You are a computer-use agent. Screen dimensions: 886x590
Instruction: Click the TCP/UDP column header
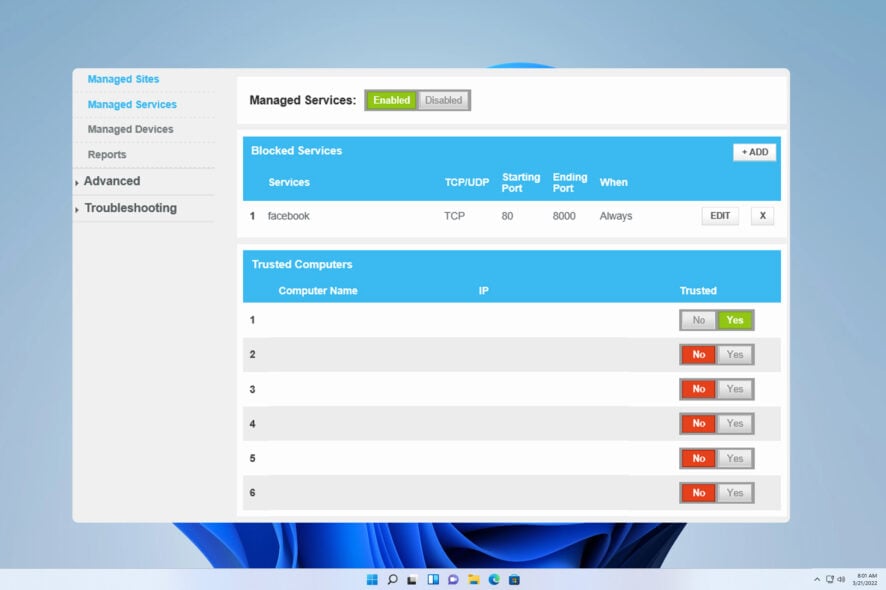[467, 183]
